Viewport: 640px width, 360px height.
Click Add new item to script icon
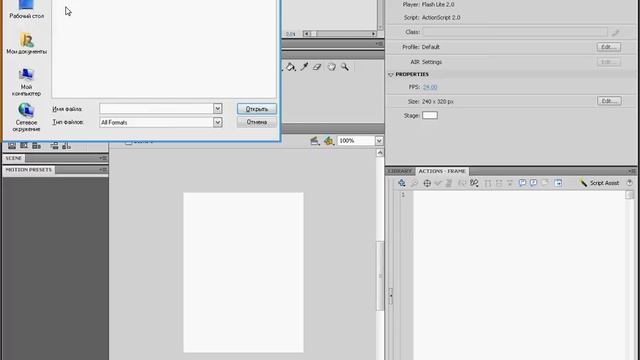[x=402, y=183]
